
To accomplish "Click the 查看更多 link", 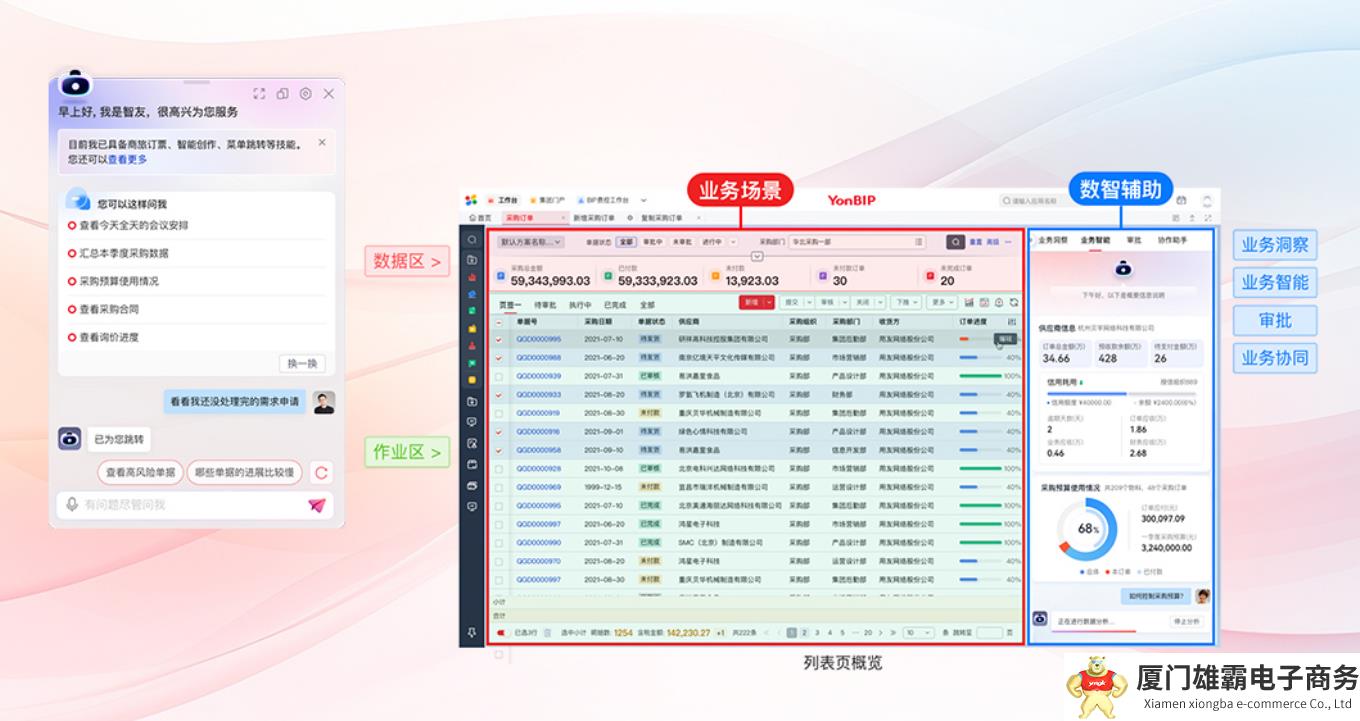I will (x=127, y=159).
